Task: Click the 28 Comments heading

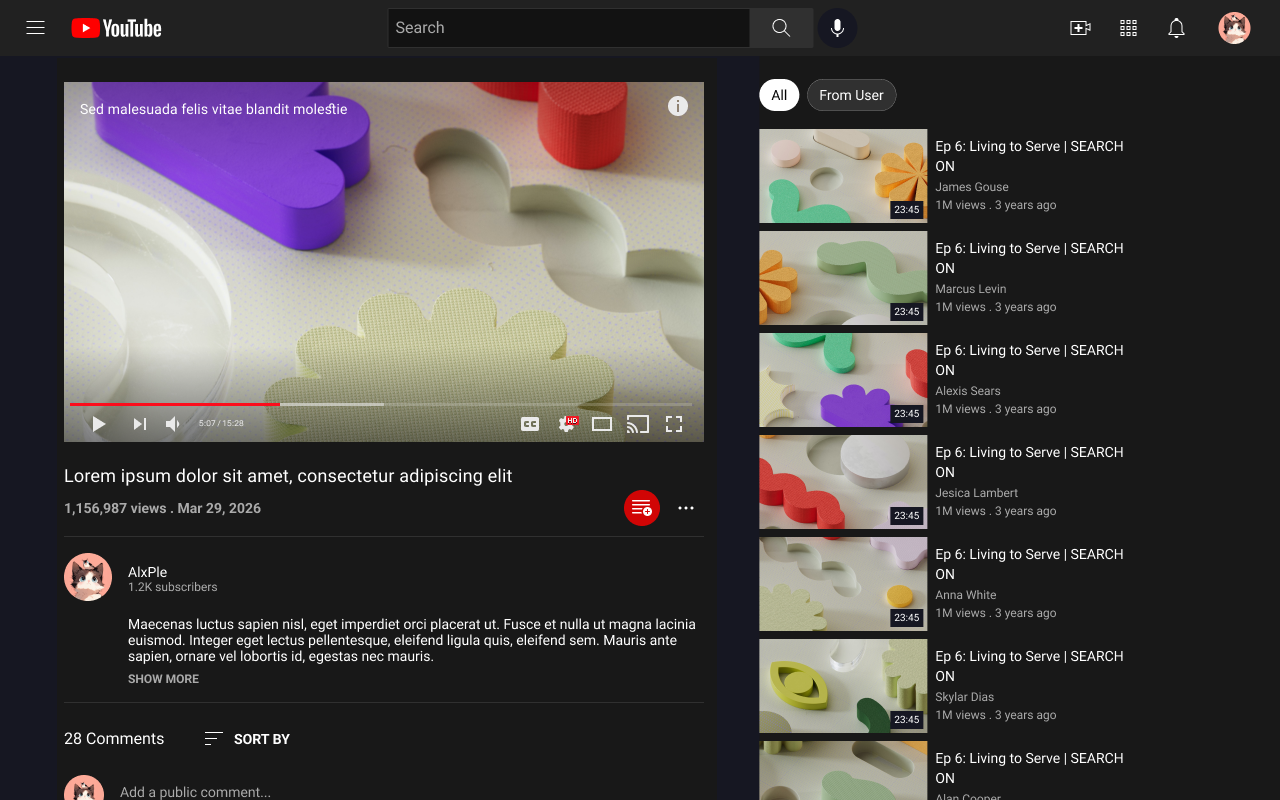Action: coord(114,739)
